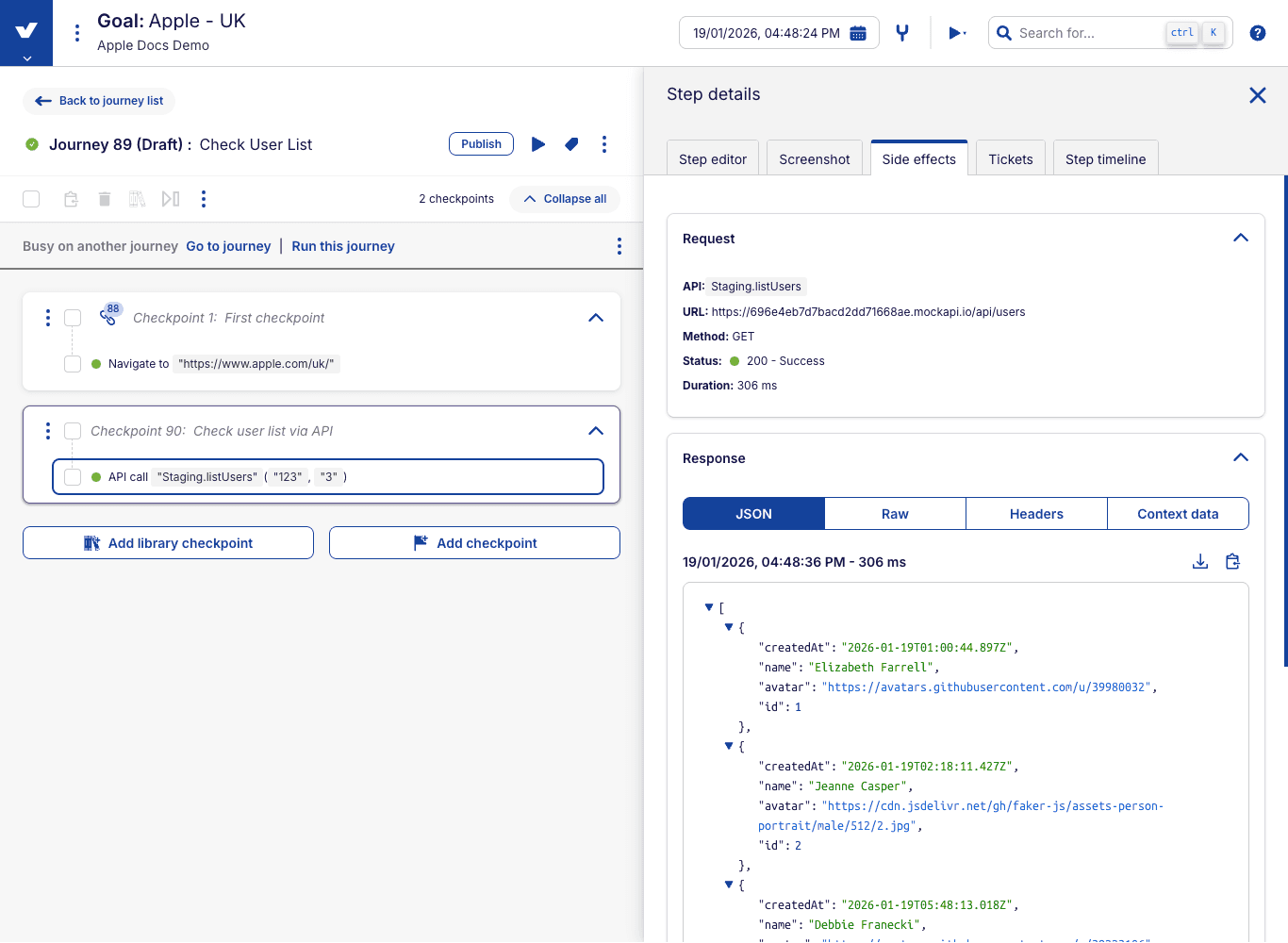This screenshot has width=1288, height=943.
Task: Select the Navigate to step checkbox
Action: (73, 364)
